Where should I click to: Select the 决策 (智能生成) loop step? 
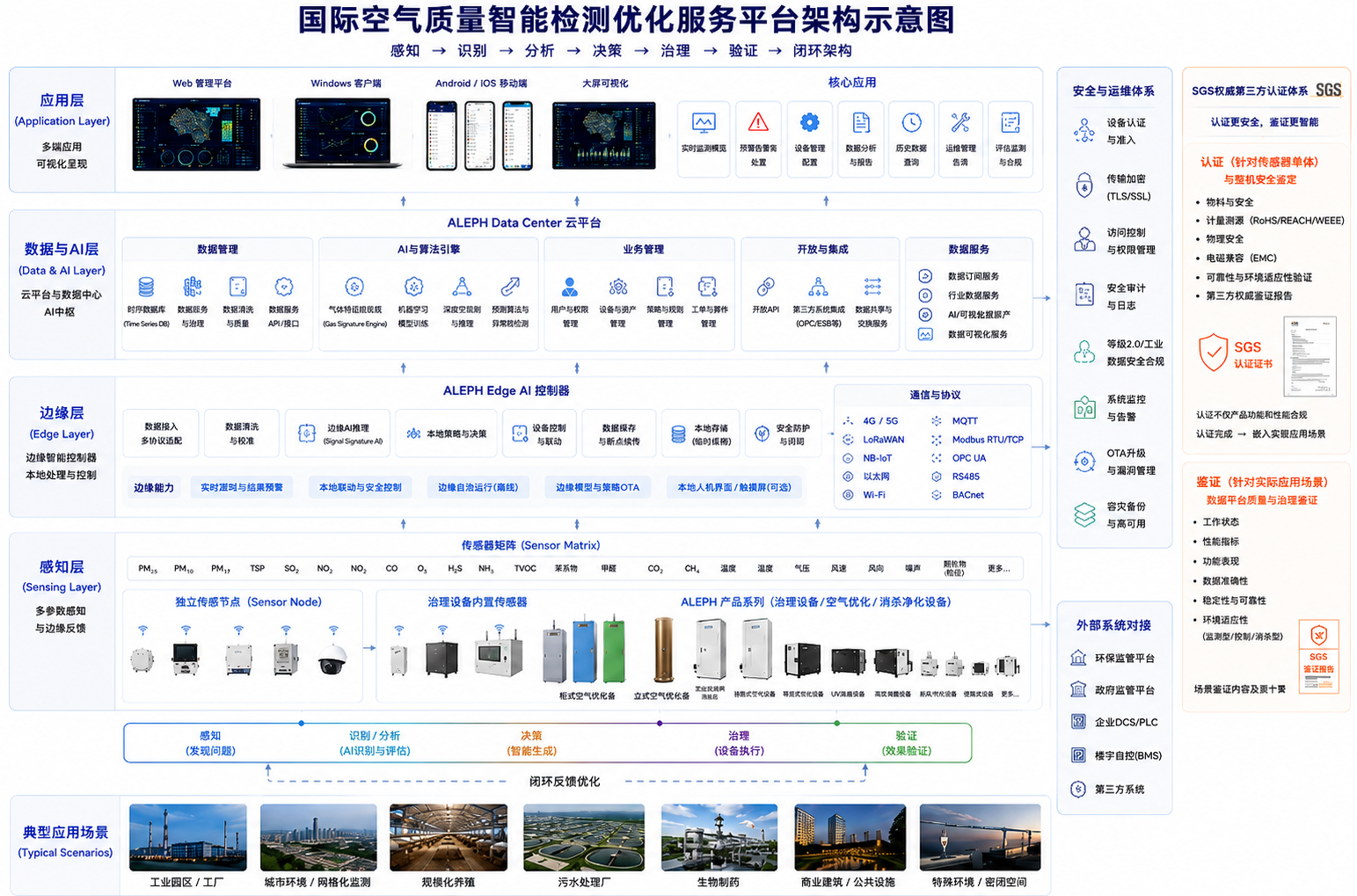pos(531,743)
